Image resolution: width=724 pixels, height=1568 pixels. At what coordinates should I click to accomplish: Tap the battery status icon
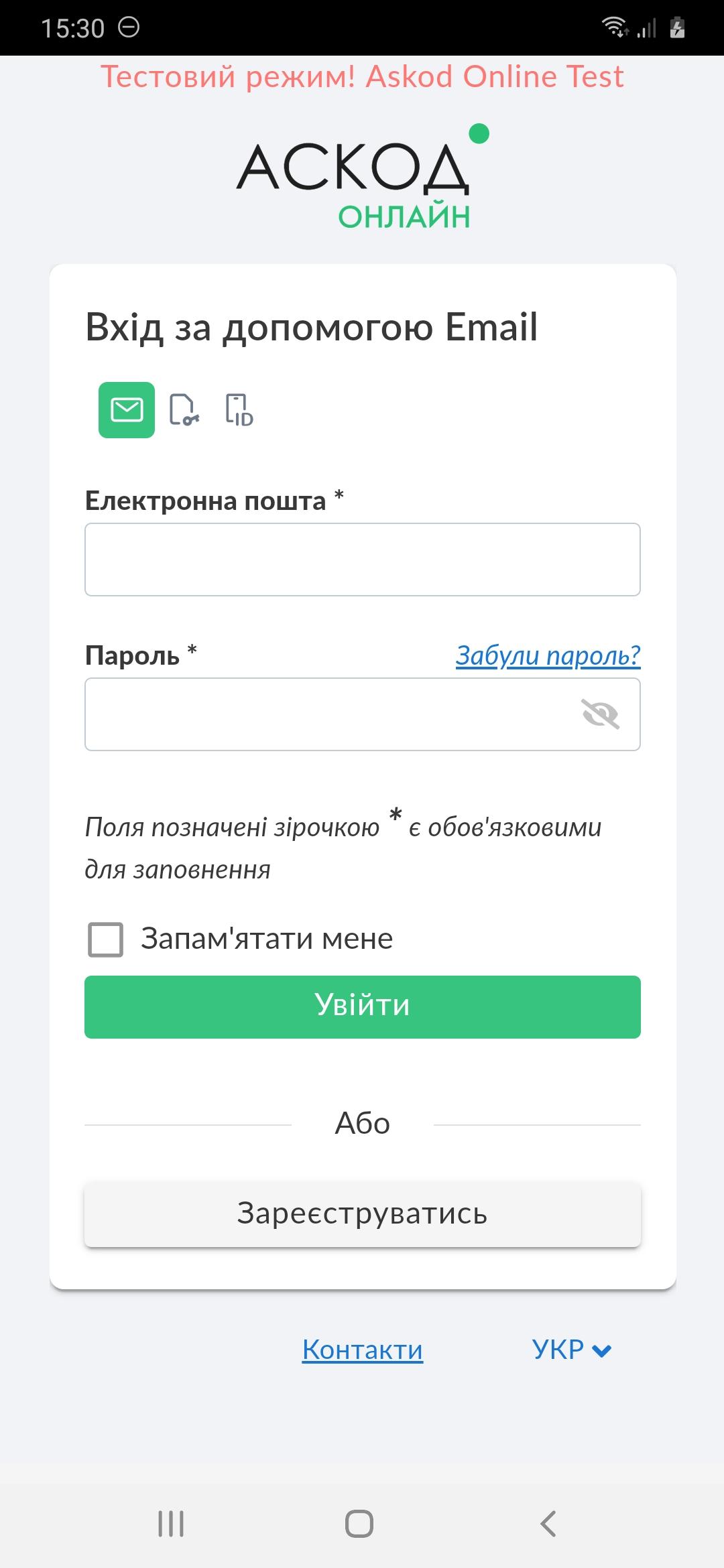(677, 27)
